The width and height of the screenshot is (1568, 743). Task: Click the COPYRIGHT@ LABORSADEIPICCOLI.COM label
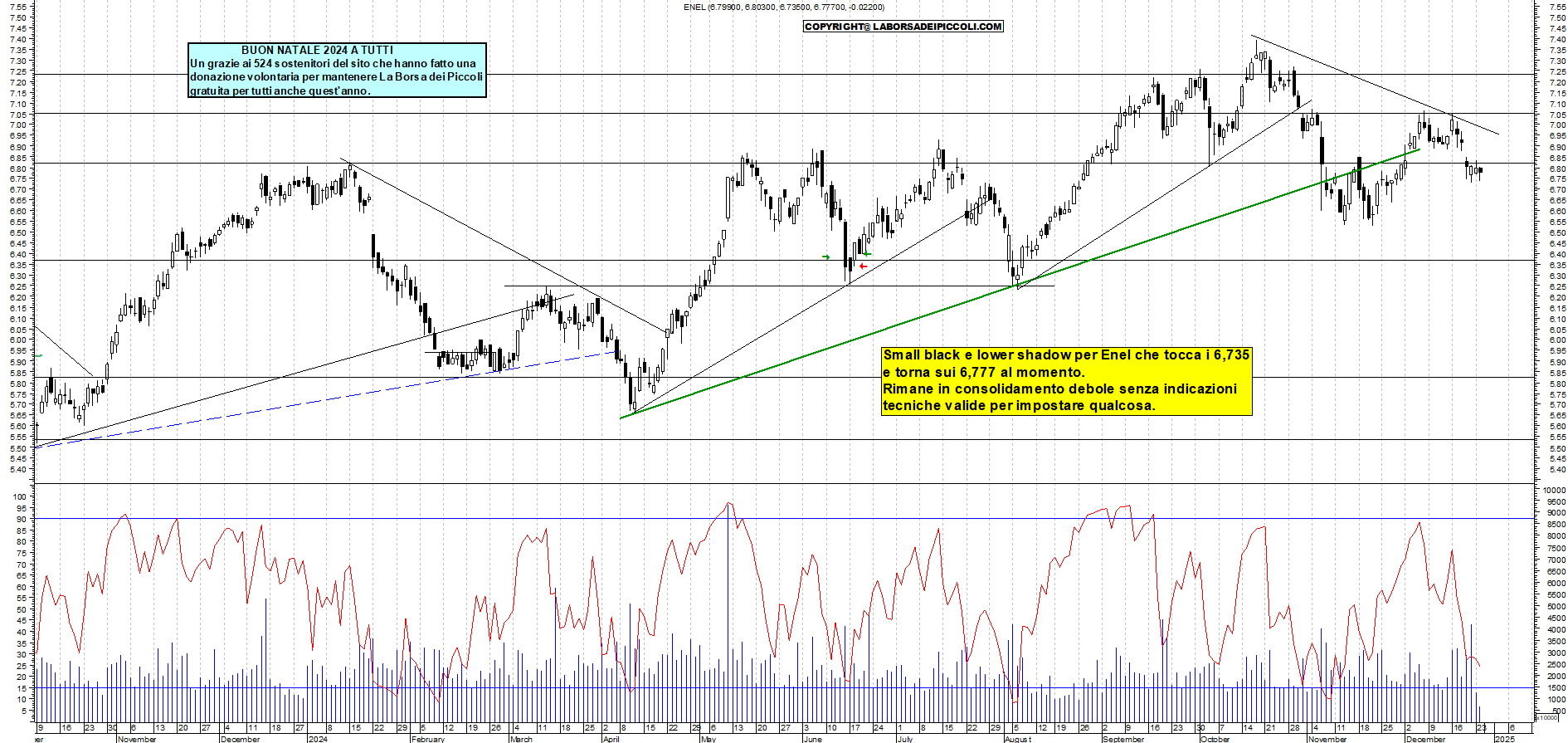[x=903, y=27]
